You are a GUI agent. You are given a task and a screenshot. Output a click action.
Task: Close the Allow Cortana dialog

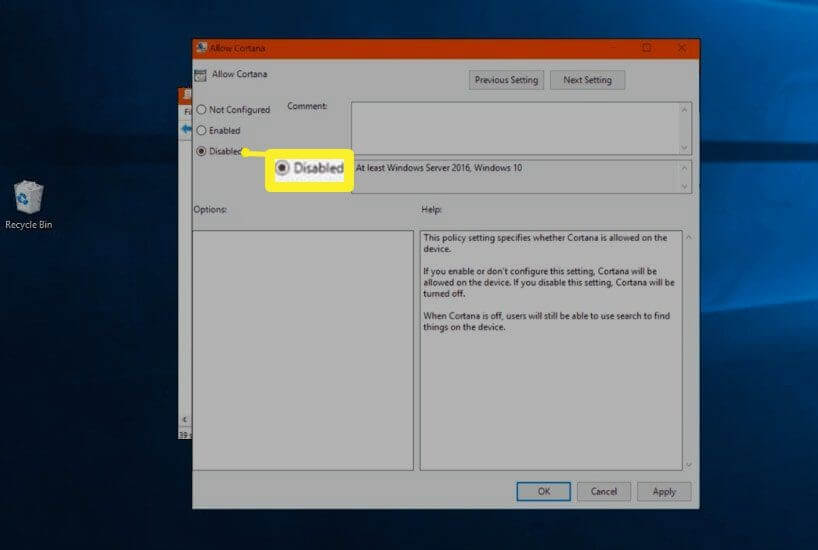(681, 48)
